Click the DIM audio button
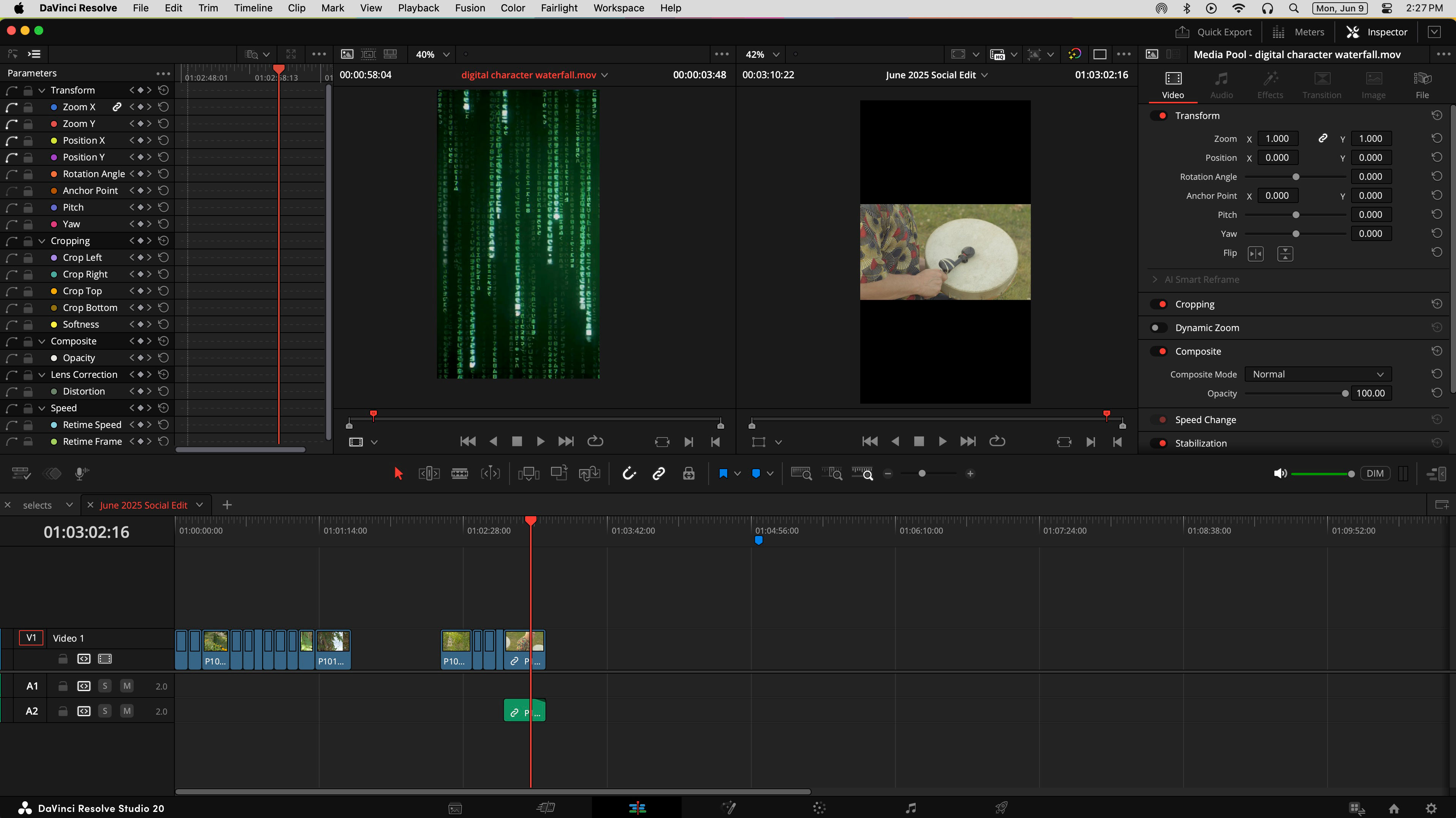The image size is (1456, 818). [x=1375, y=474]
